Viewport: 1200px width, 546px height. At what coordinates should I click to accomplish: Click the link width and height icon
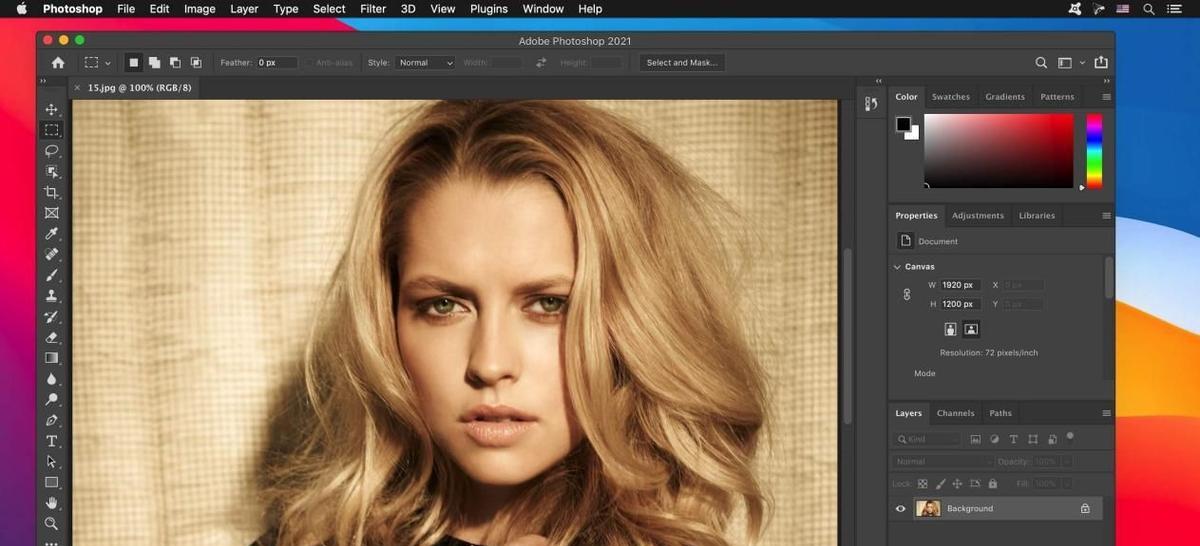(x=907, y=295)
